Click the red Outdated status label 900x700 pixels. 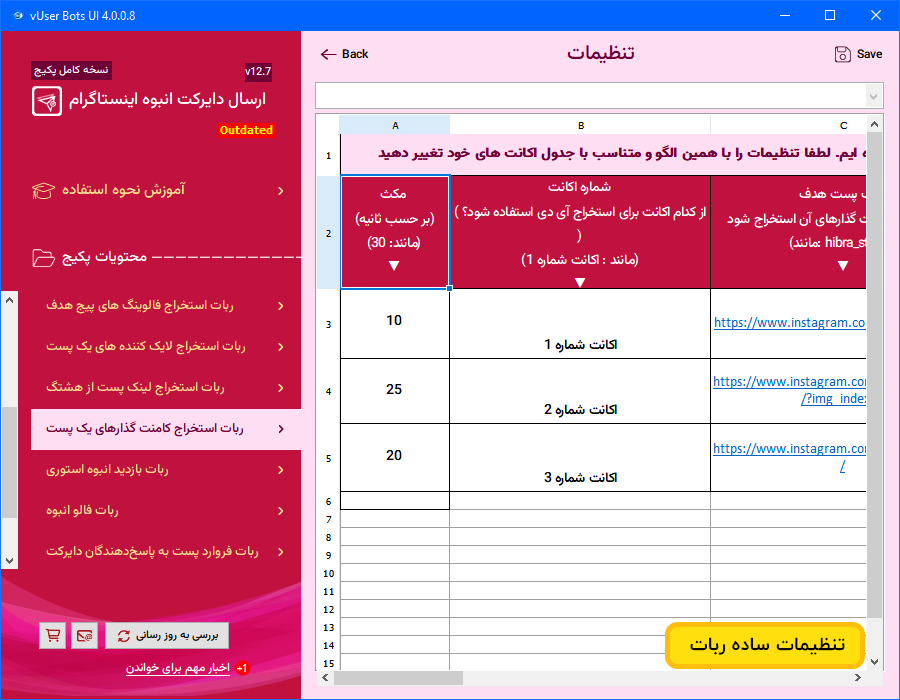click(246, 130)
